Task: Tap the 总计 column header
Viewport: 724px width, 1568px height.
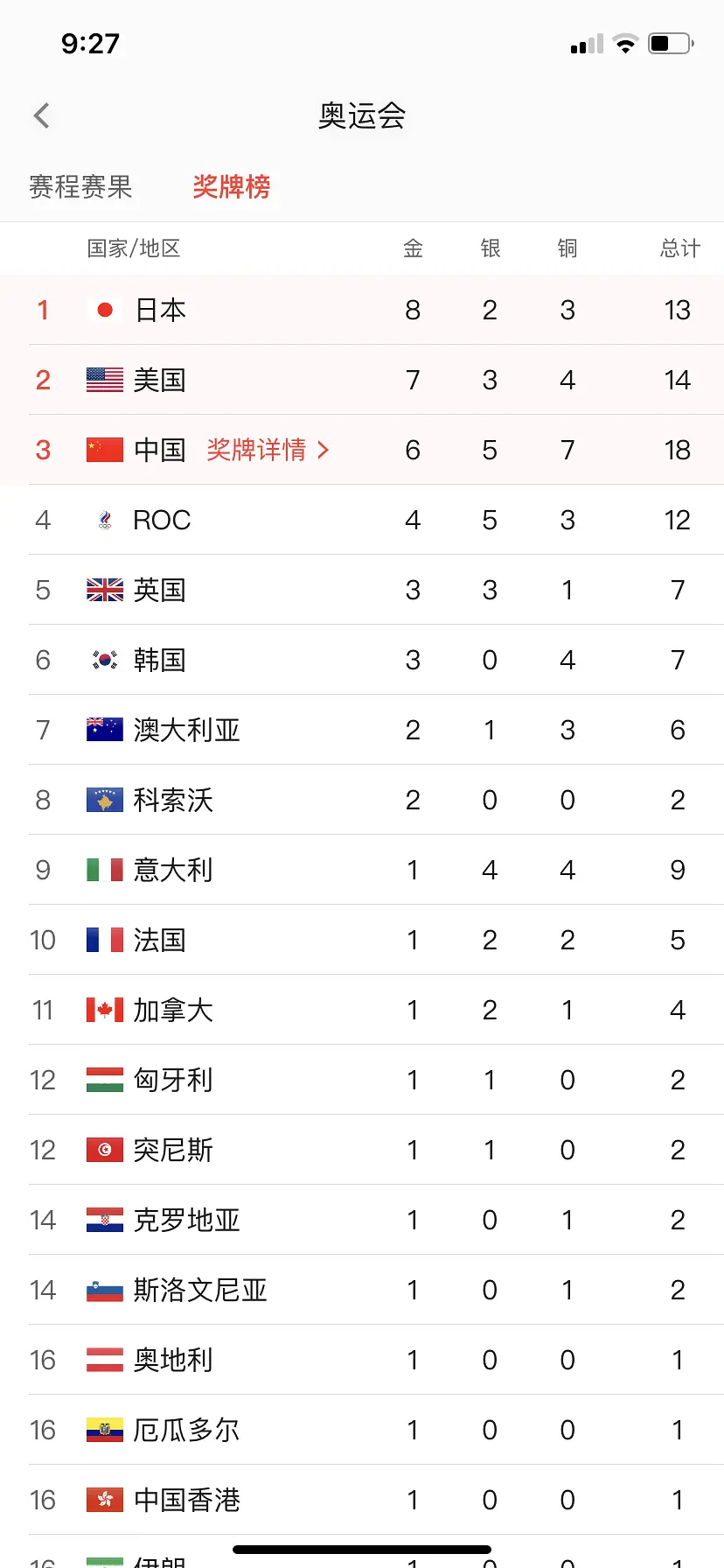Action: (679, 248)
